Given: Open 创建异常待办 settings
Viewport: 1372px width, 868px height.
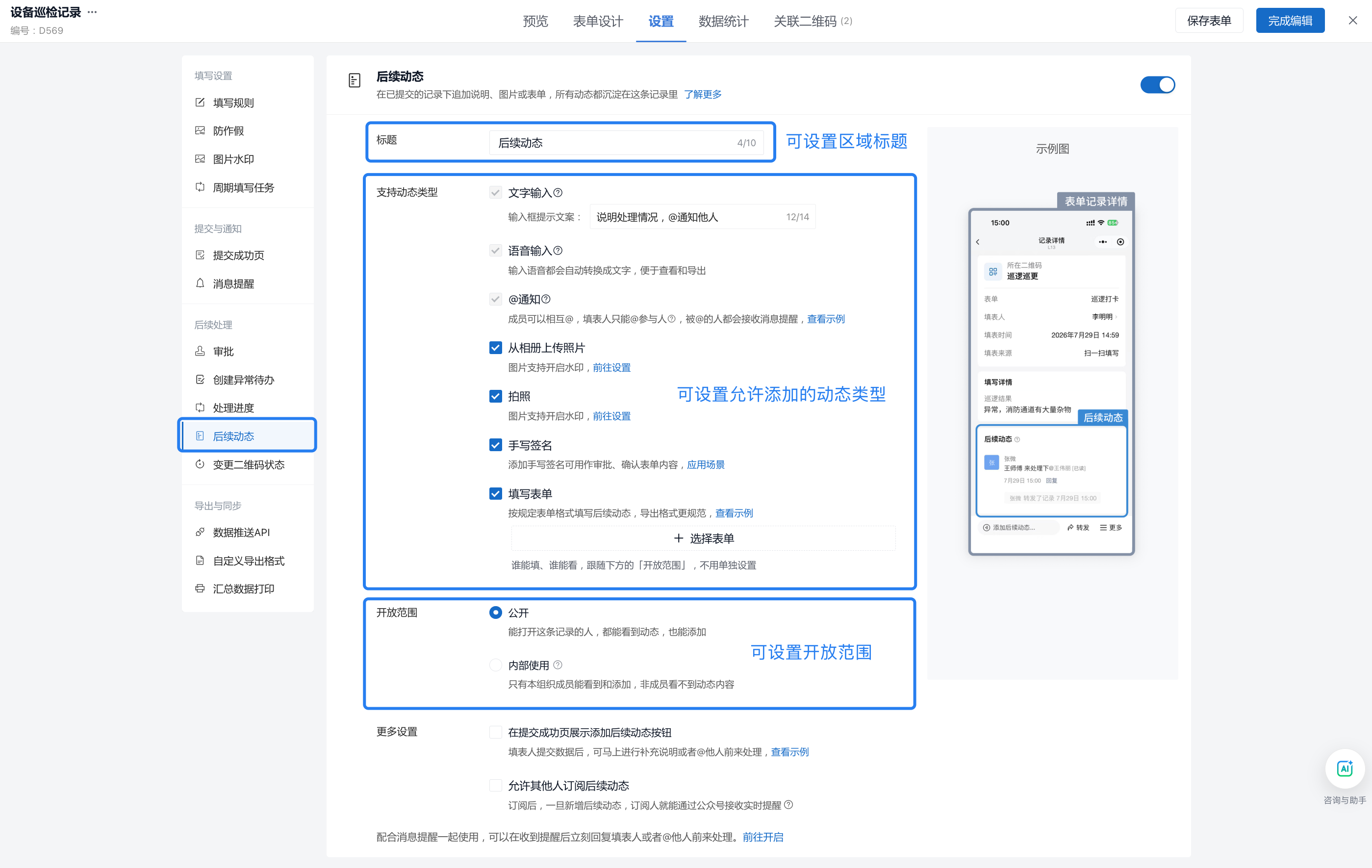Looking at the screenshot, I should 247,380.
